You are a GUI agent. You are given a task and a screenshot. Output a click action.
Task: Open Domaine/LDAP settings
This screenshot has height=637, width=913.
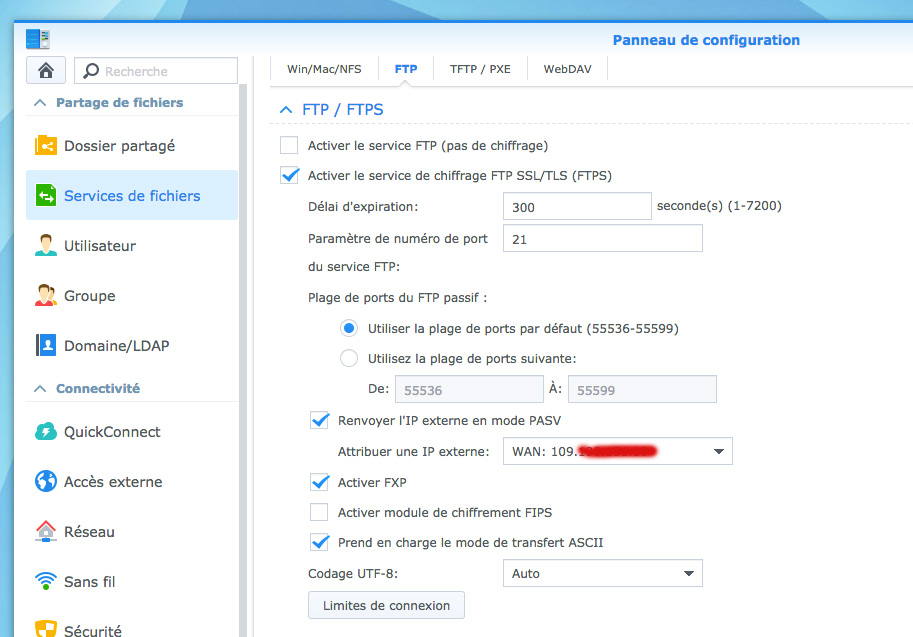(116, 346)
